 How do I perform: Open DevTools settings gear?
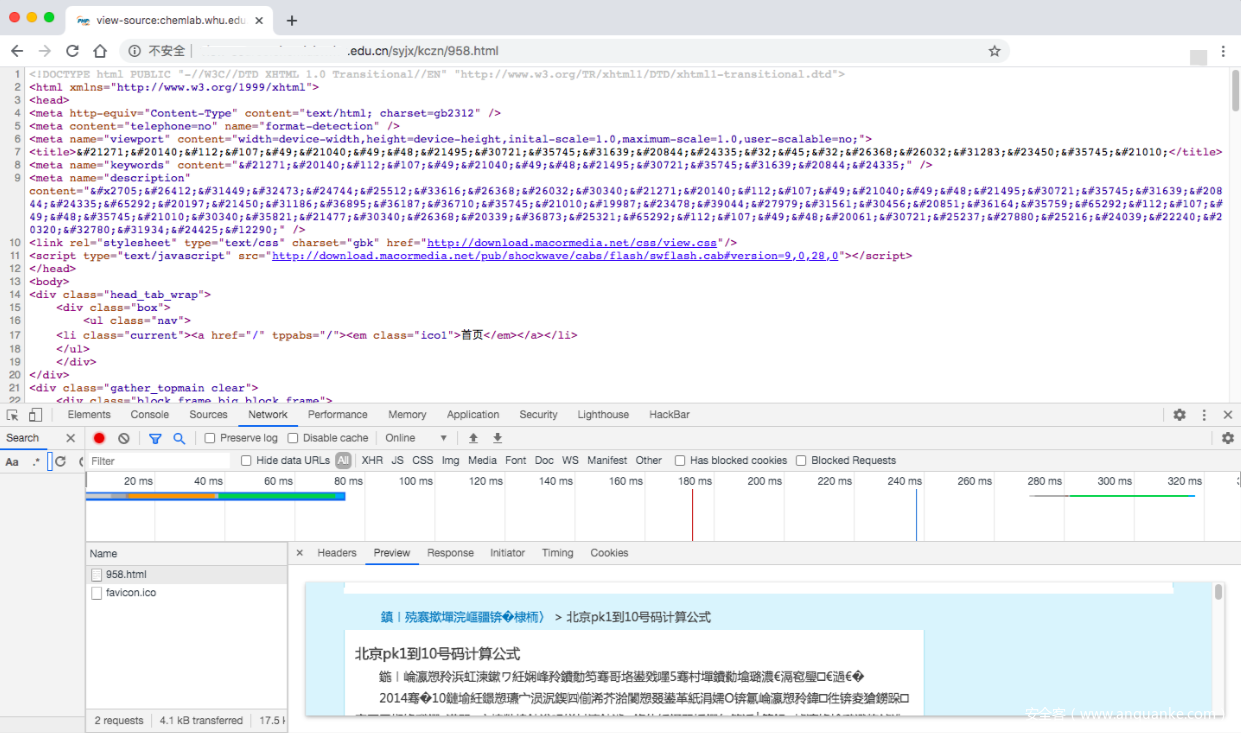(1179, 415)
